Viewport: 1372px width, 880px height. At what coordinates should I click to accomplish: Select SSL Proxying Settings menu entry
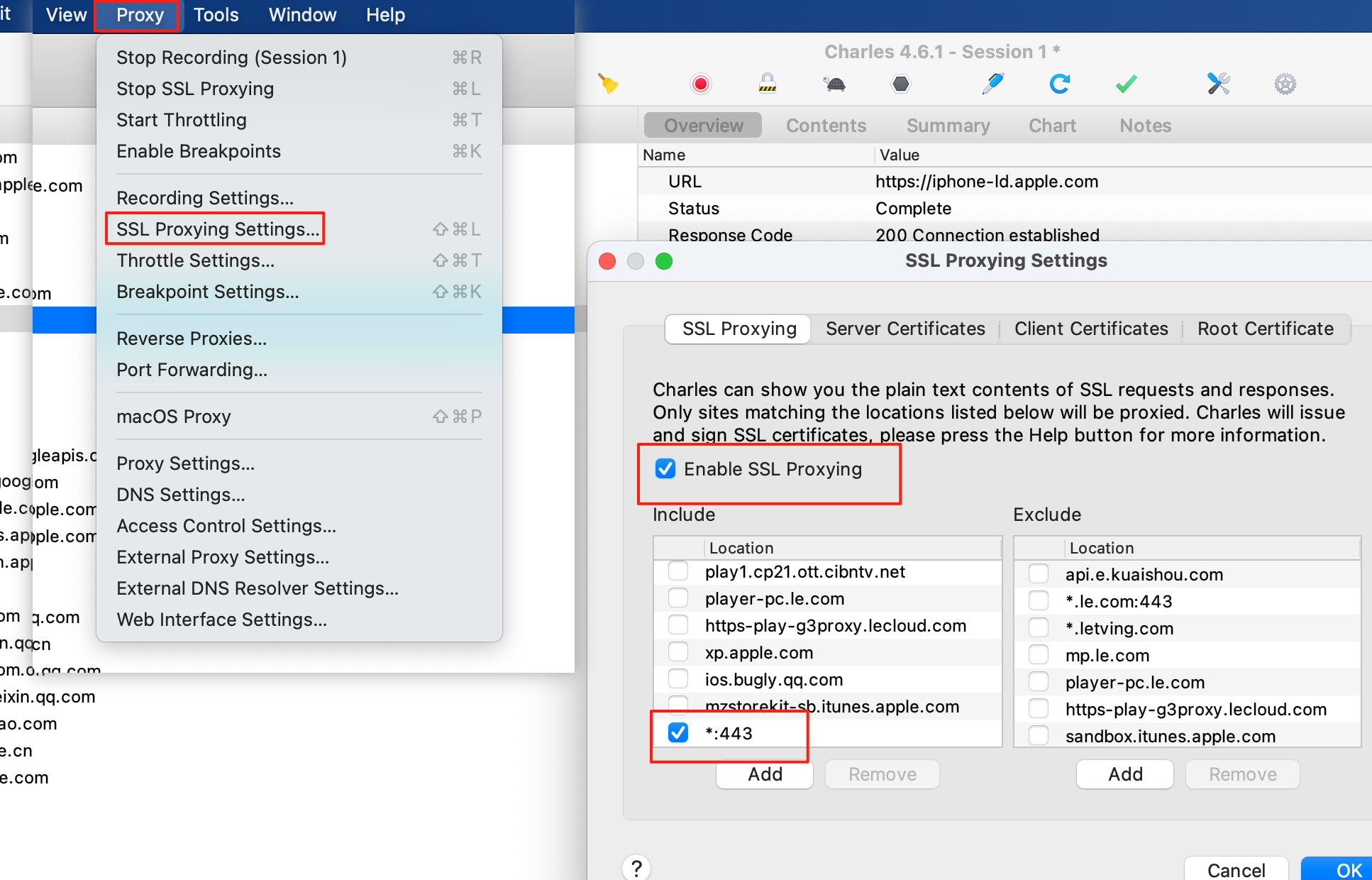pos(217,229)
